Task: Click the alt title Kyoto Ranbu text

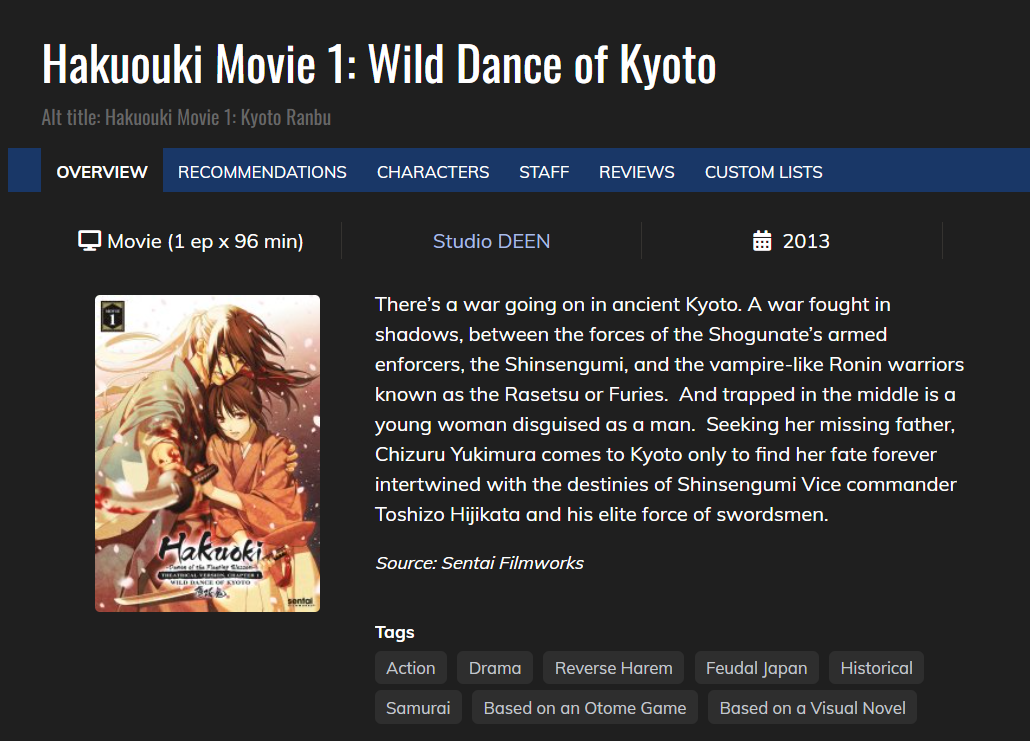Action: coord(286,118)
